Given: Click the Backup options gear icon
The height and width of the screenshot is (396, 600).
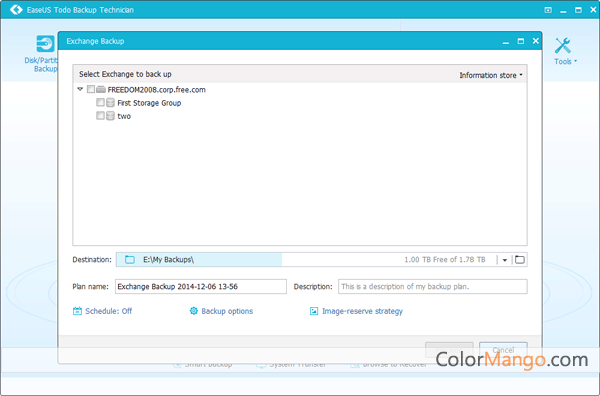Looking at the screenshot, I should click(194, 311).
